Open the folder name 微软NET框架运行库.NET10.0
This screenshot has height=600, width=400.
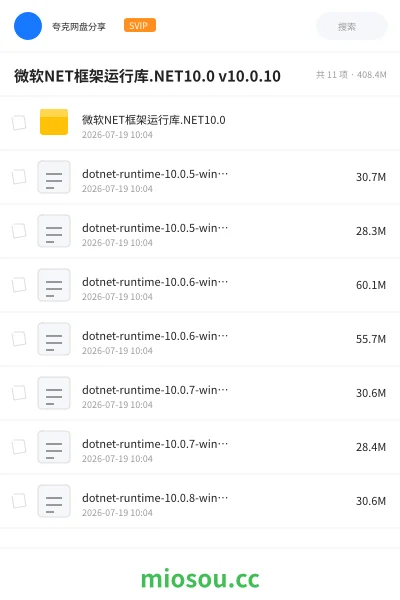153,120
